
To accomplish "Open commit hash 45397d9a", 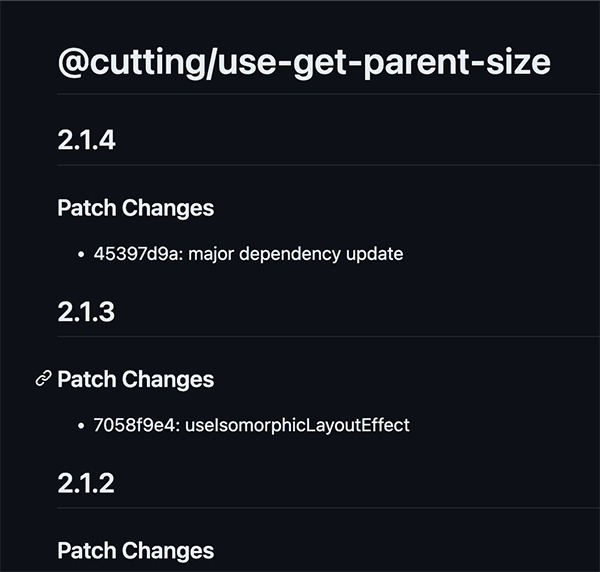I will click(136, 254).
